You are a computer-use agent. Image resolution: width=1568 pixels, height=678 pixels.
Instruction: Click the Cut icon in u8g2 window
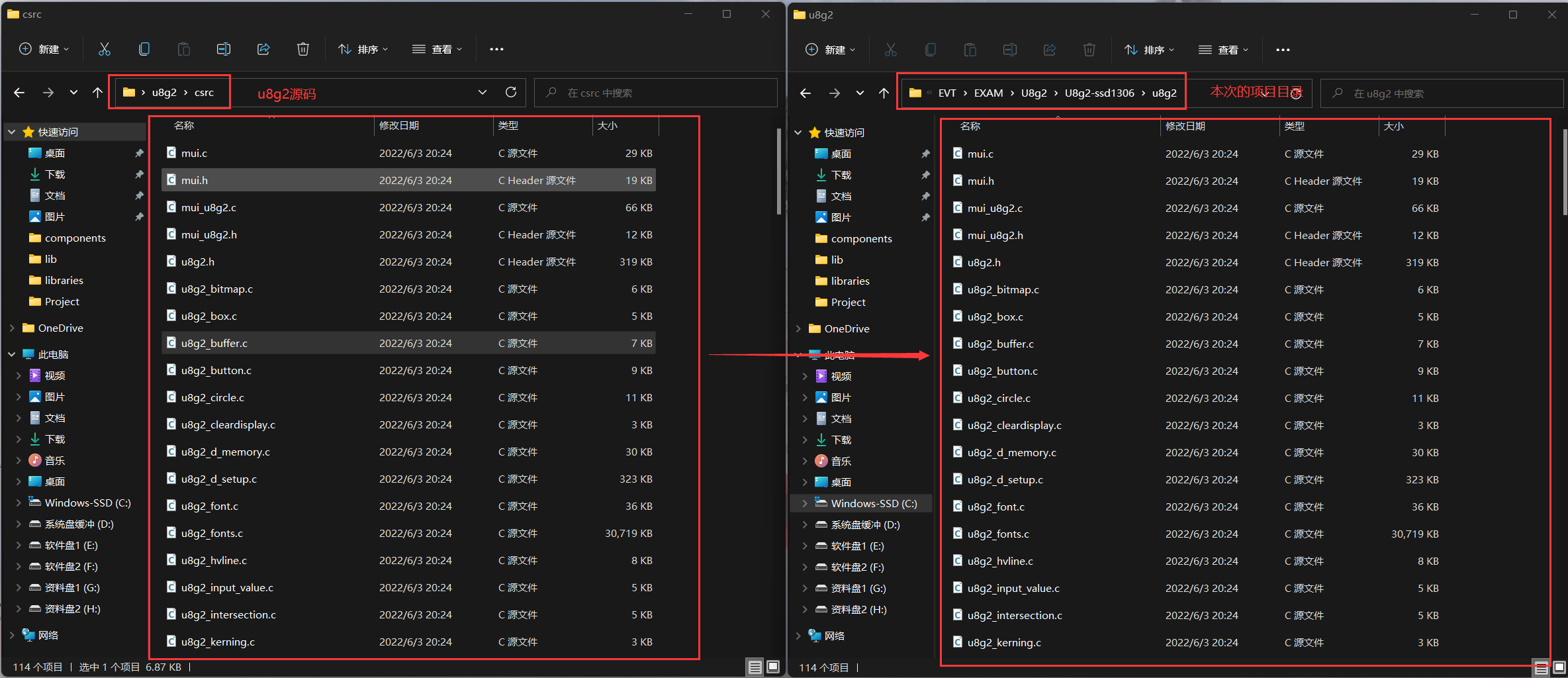pyautogui.click(x=891, y=50)
